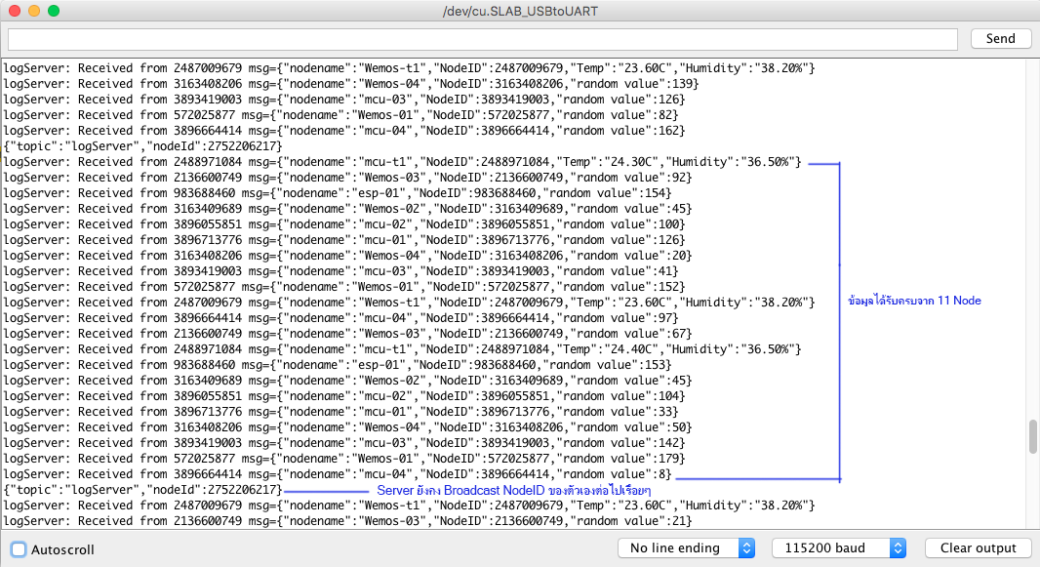This screenshot has width=1040, height=567.
Task: Click the log line showing Temp 24.40C
Action: [400, 349]
